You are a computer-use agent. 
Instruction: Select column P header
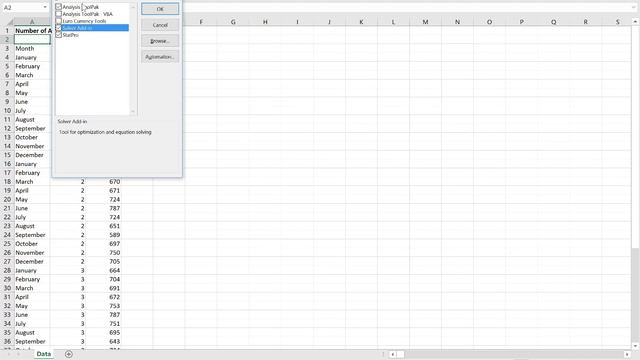tap(521, 22)
